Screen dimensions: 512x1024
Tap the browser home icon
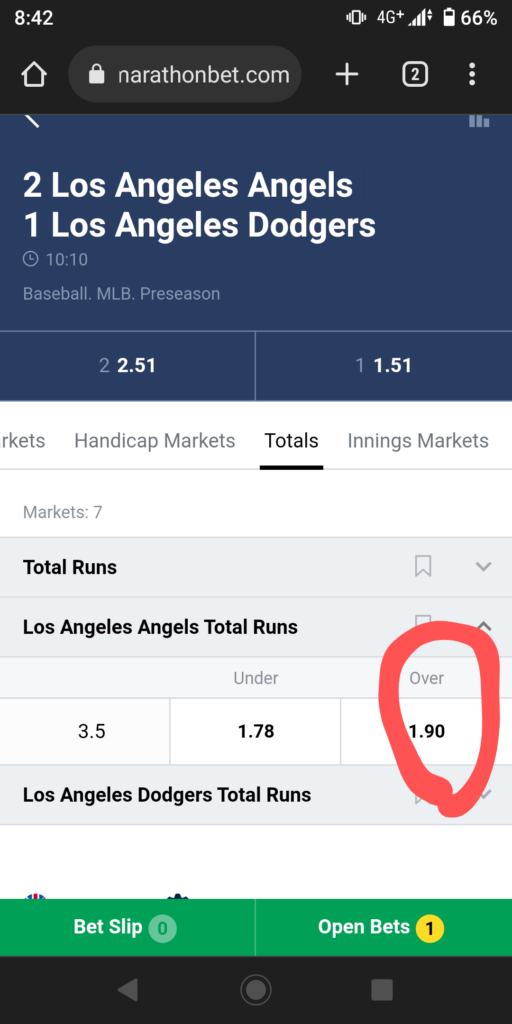[x=34, y=75]
